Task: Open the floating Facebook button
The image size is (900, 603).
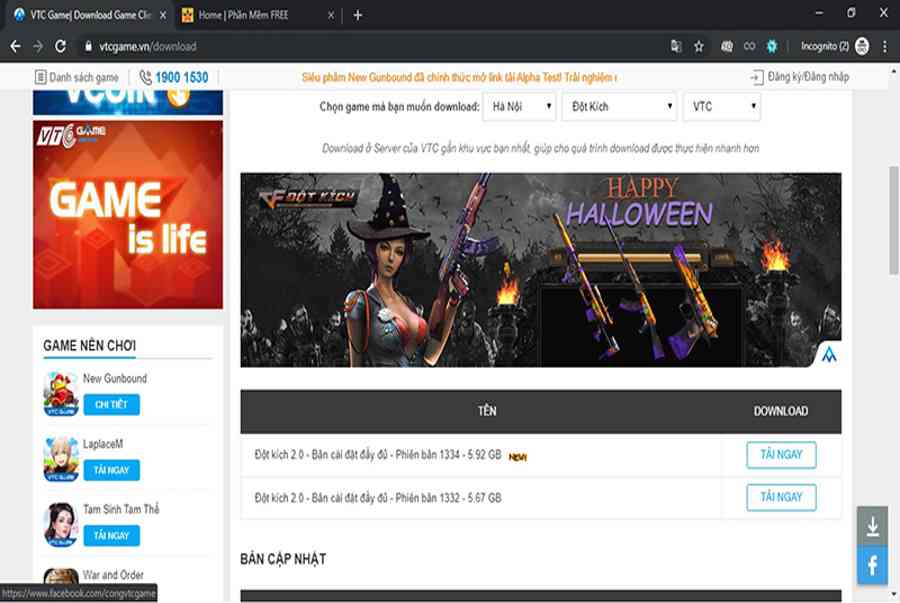Action: point(872,566)
